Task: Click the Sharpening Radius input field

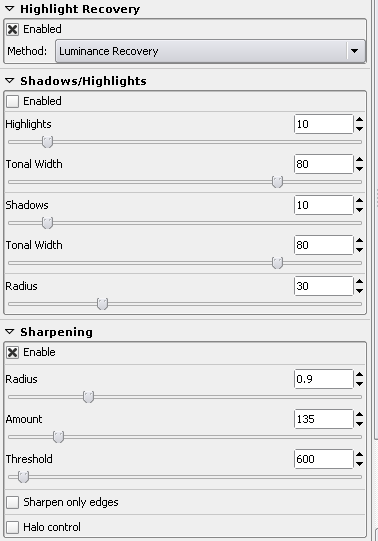Action: coord(324,379)
